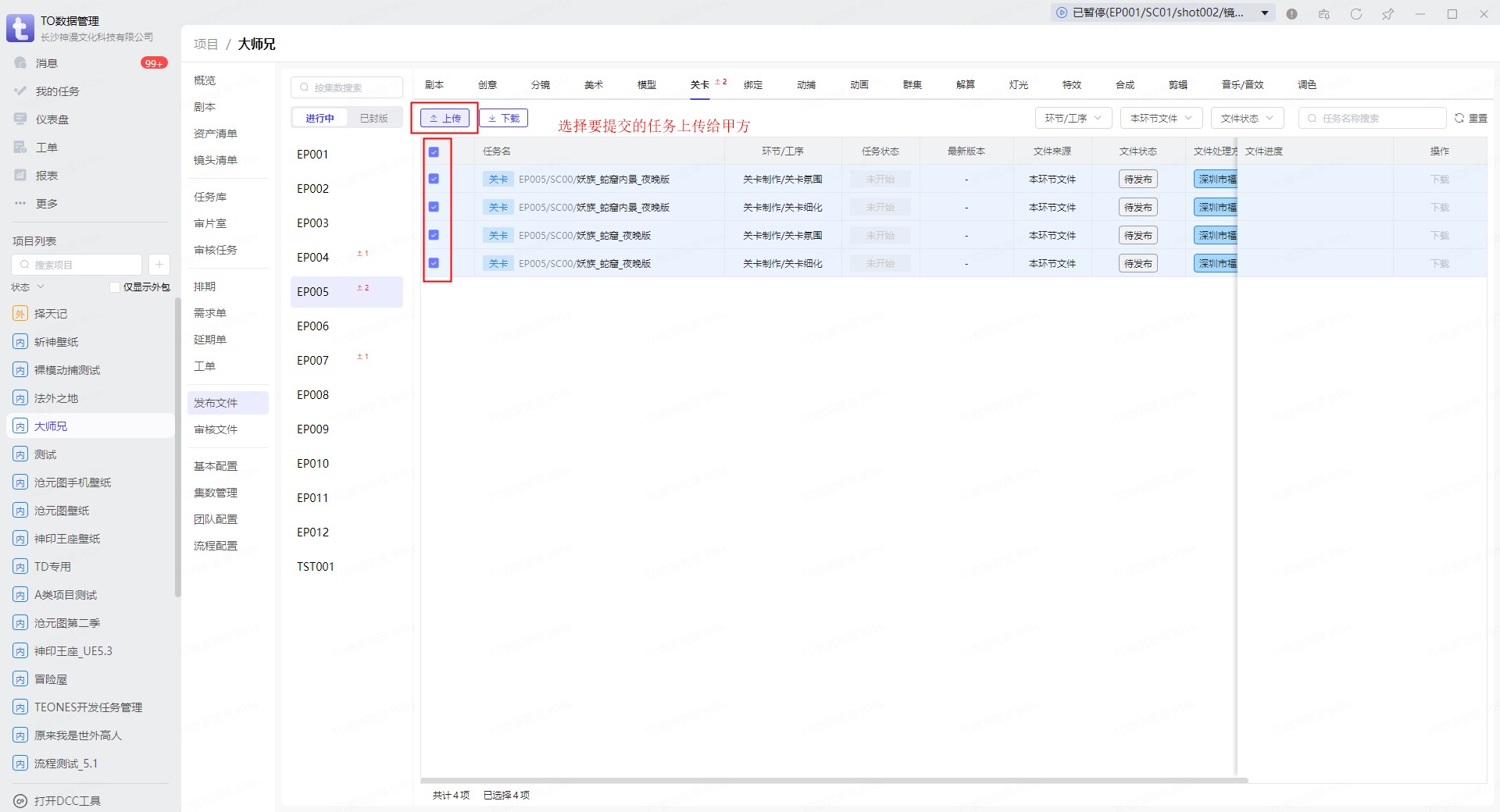Click the alert info icon in title bar

point(1292,14)
